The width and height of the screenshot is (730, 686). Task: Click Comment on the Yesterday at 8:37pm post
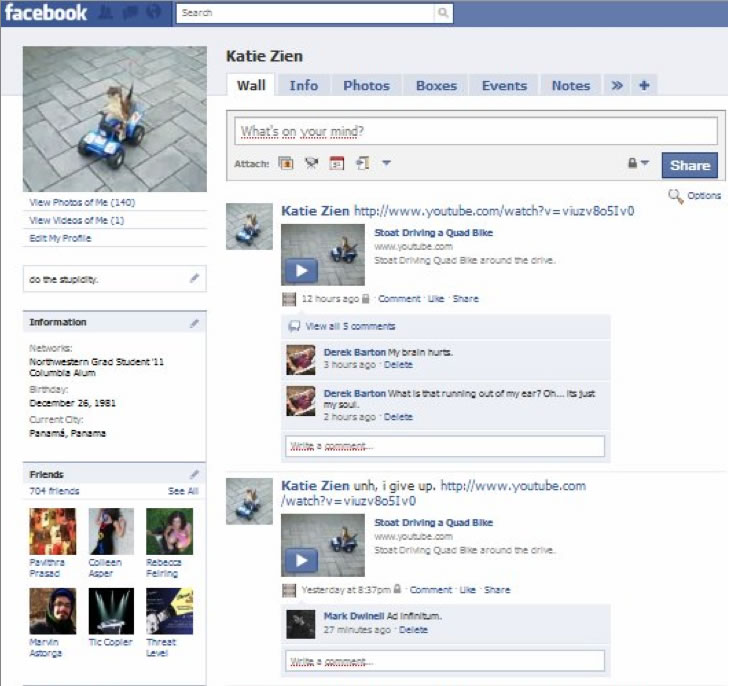(431, 590)
